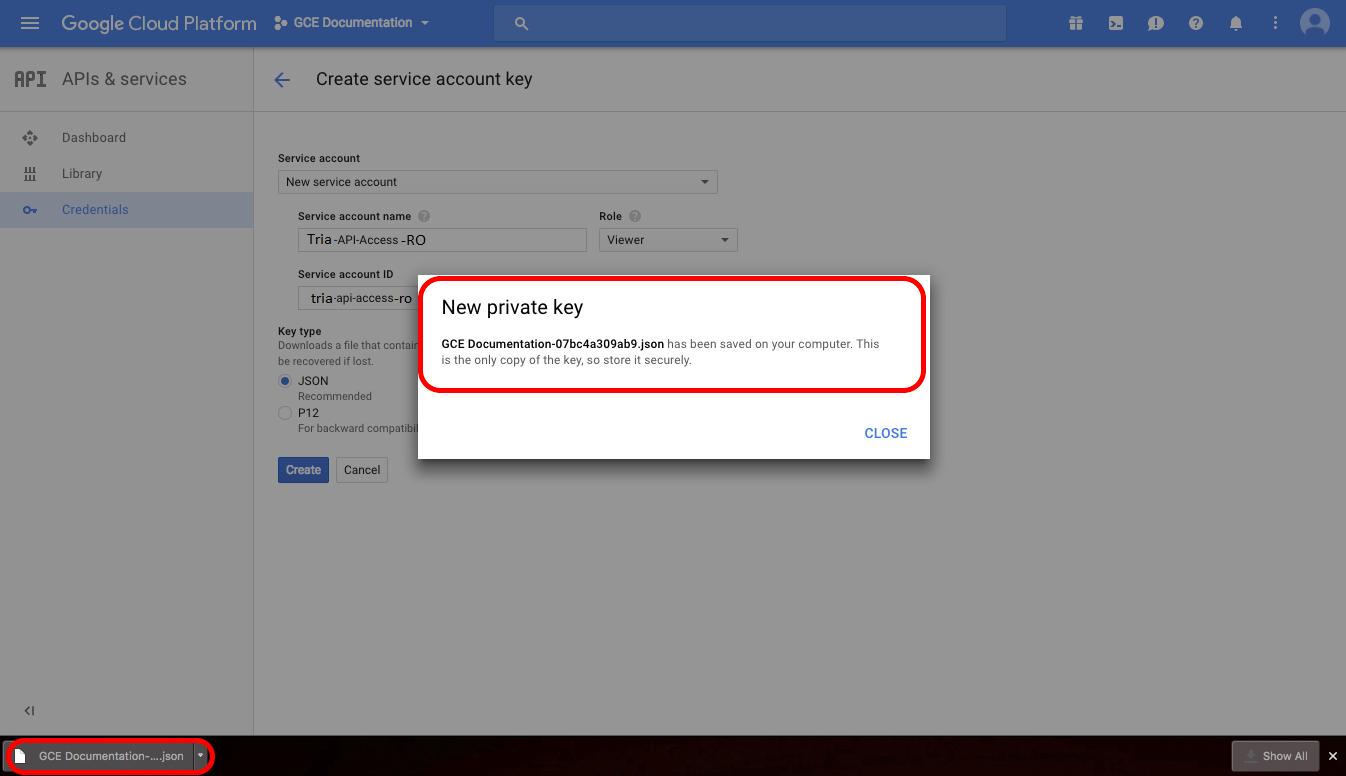Viewport: 1346px width, 776px height.
Task: Open the three-dot utilities menu
Action: coord(1275,23)
